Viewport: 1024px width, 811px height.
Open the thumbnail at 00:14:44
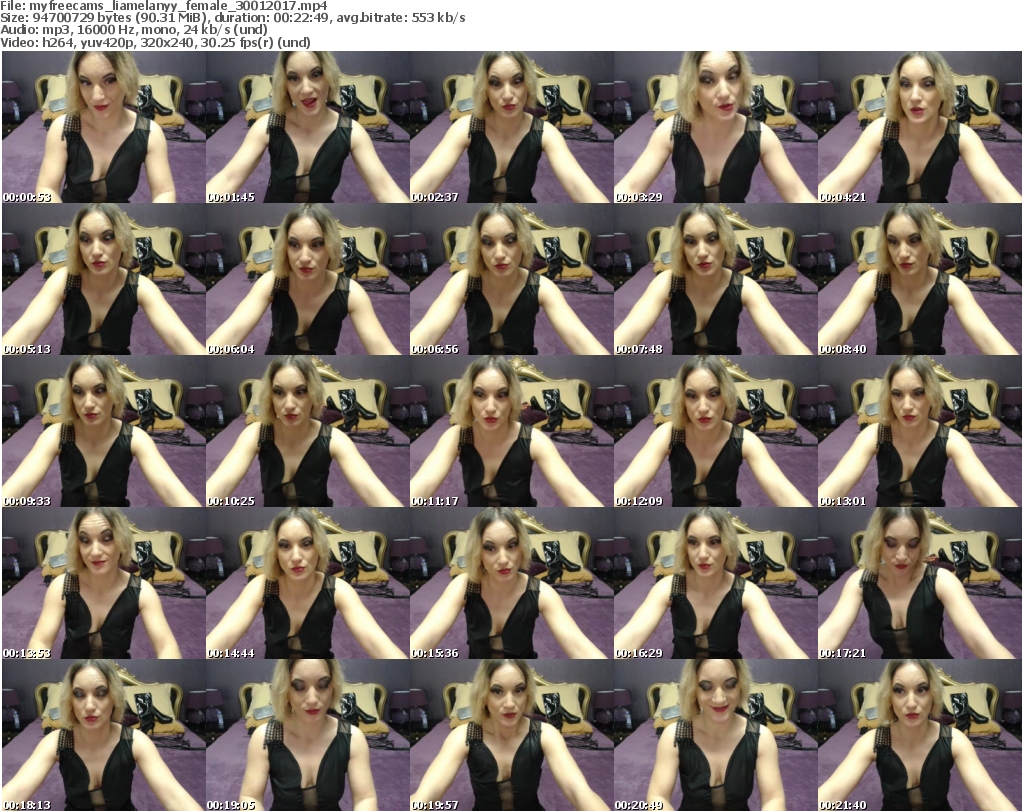[x=308, y=584]
